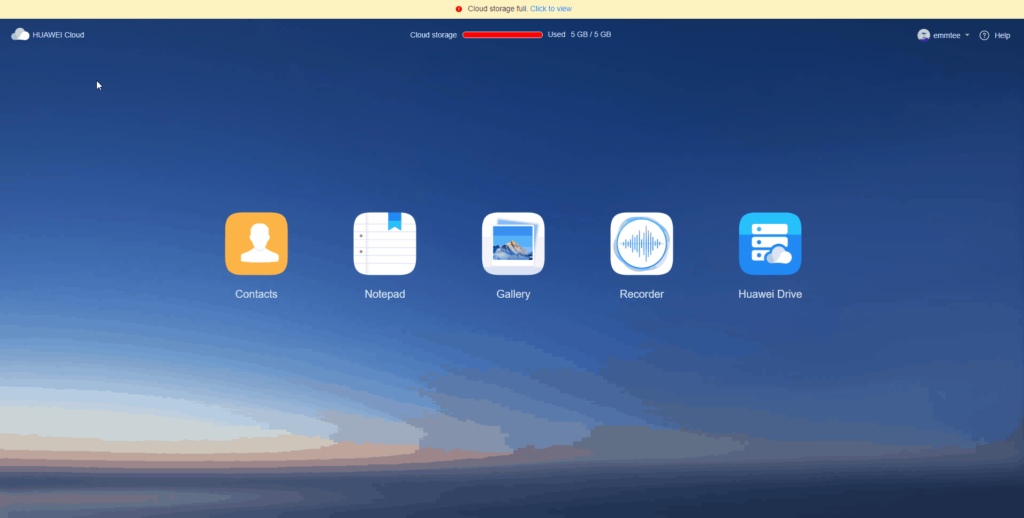Follow the 'Click to view' link
Screen dimensions: 1024x518
pyautogui.click(x=551, y=9)
